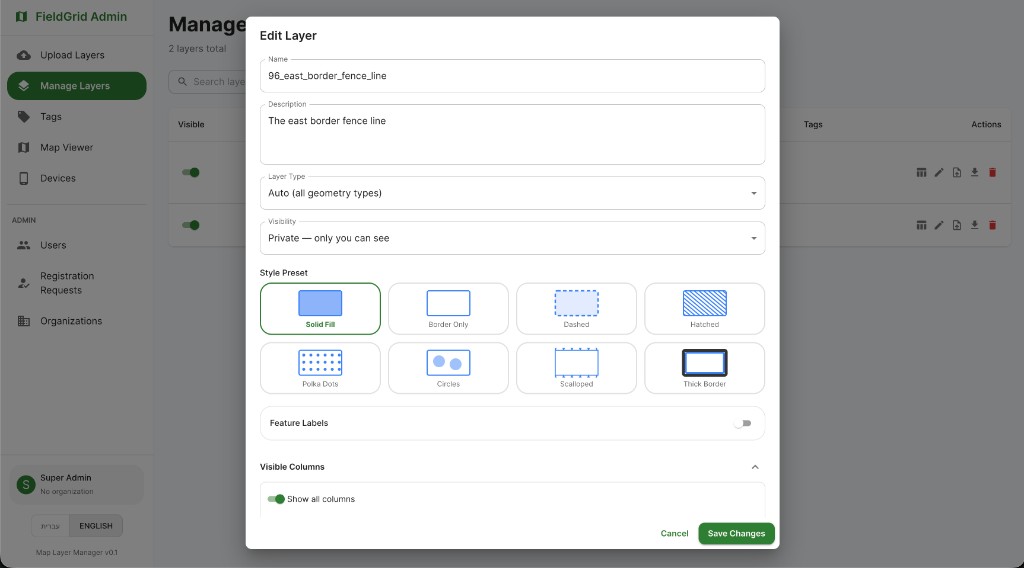Turn off the Show all columns switch
This screenshot has width=1024, height=568.
click(276, 499)
